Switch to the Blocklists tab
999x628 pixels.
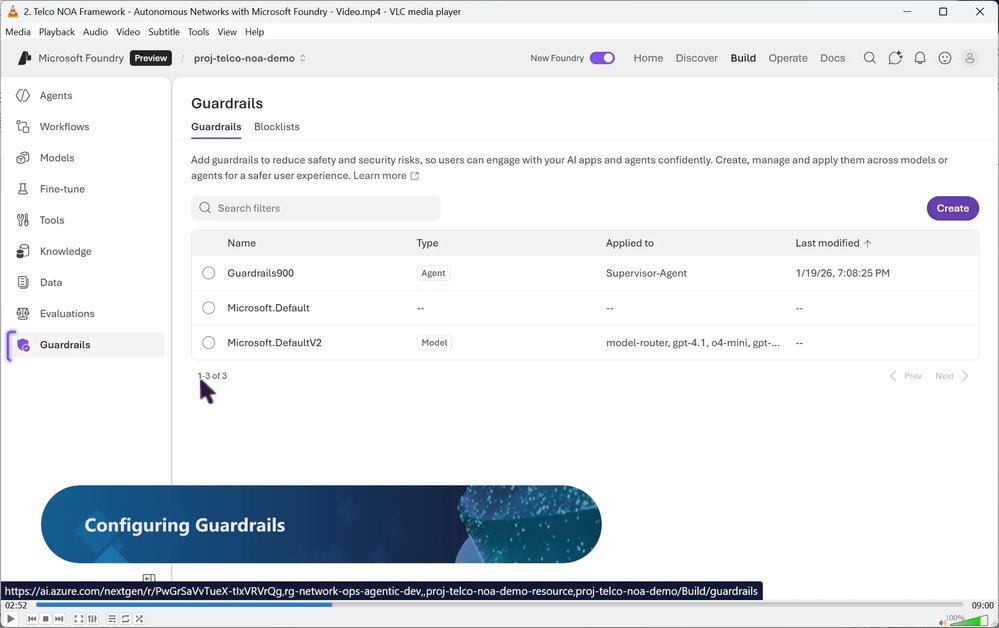pyautogui.click(x=276, y=127)
